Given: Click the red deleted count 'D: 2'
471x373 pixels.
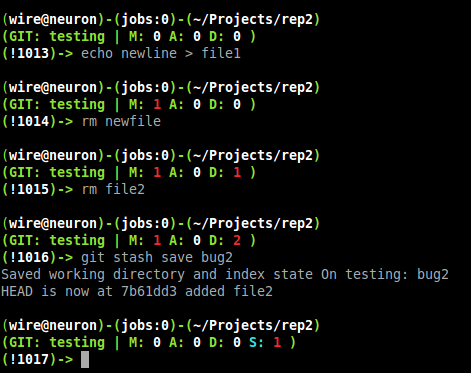Looking at the screenshot, I should pyautogui.click(x=225, y=240).
